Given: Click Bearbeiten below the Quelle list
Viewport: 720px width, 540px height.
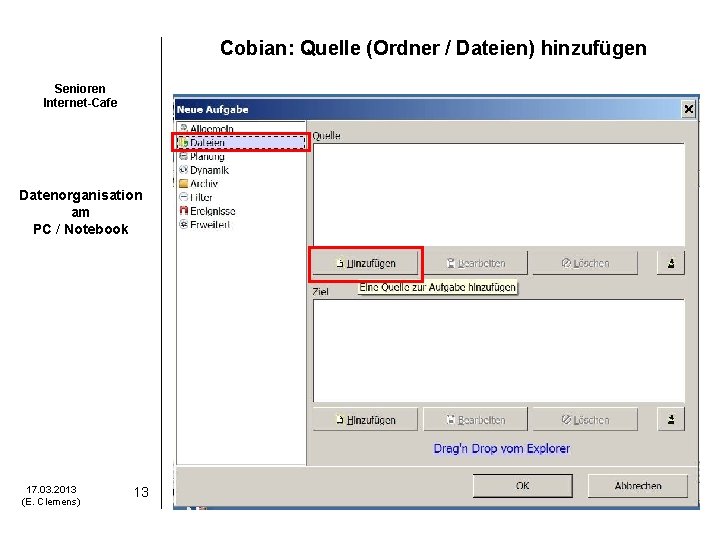Looking at the screenshot, I should (x=475, y=264).
